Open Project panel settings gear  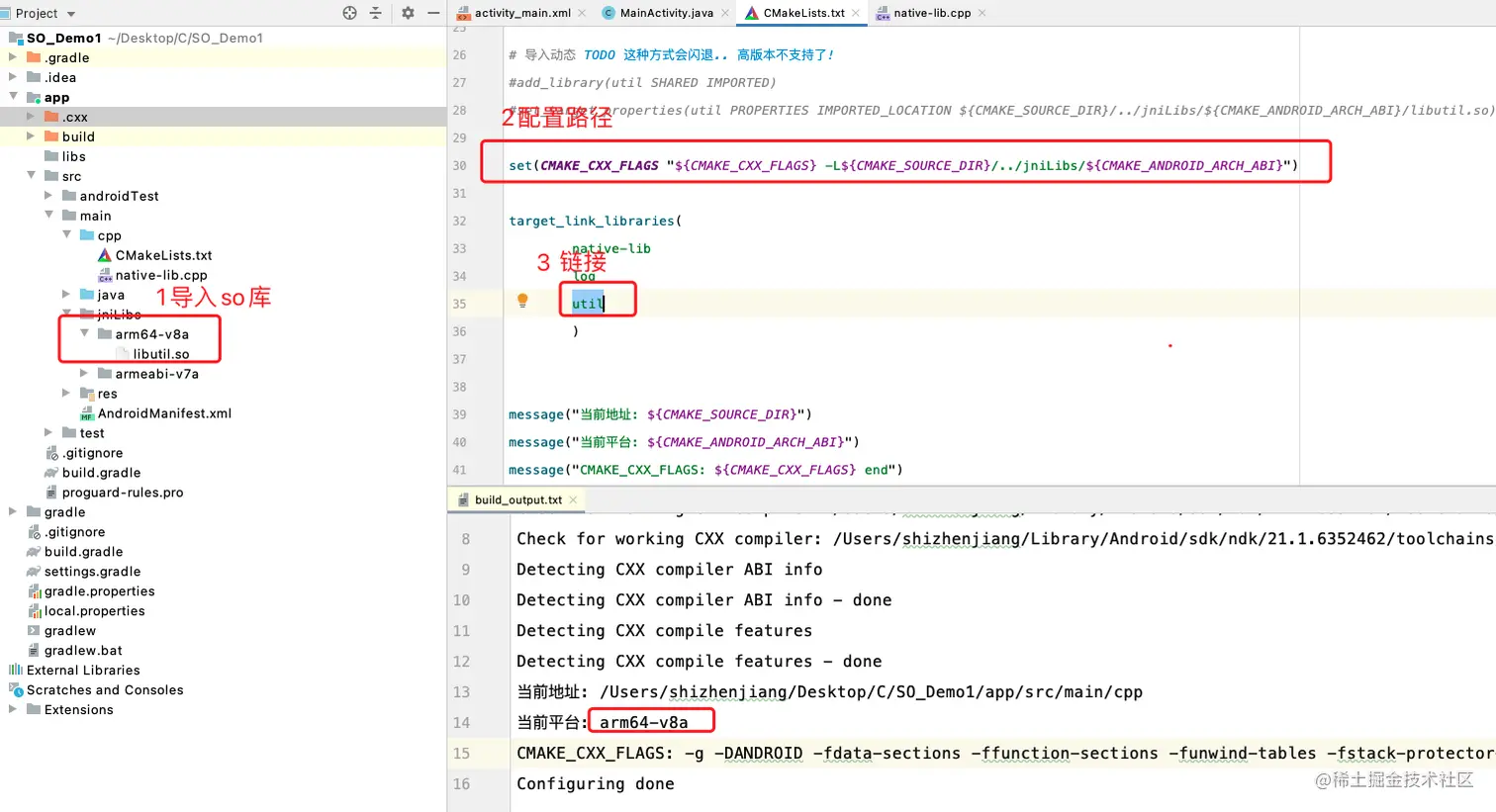408,13
